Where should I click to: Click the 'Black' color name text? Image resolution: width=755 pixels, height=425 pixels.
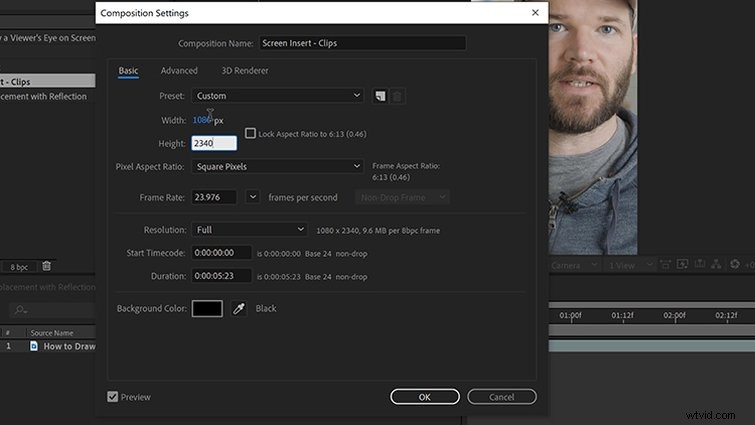pyautogui.click(x=266, y=309)
